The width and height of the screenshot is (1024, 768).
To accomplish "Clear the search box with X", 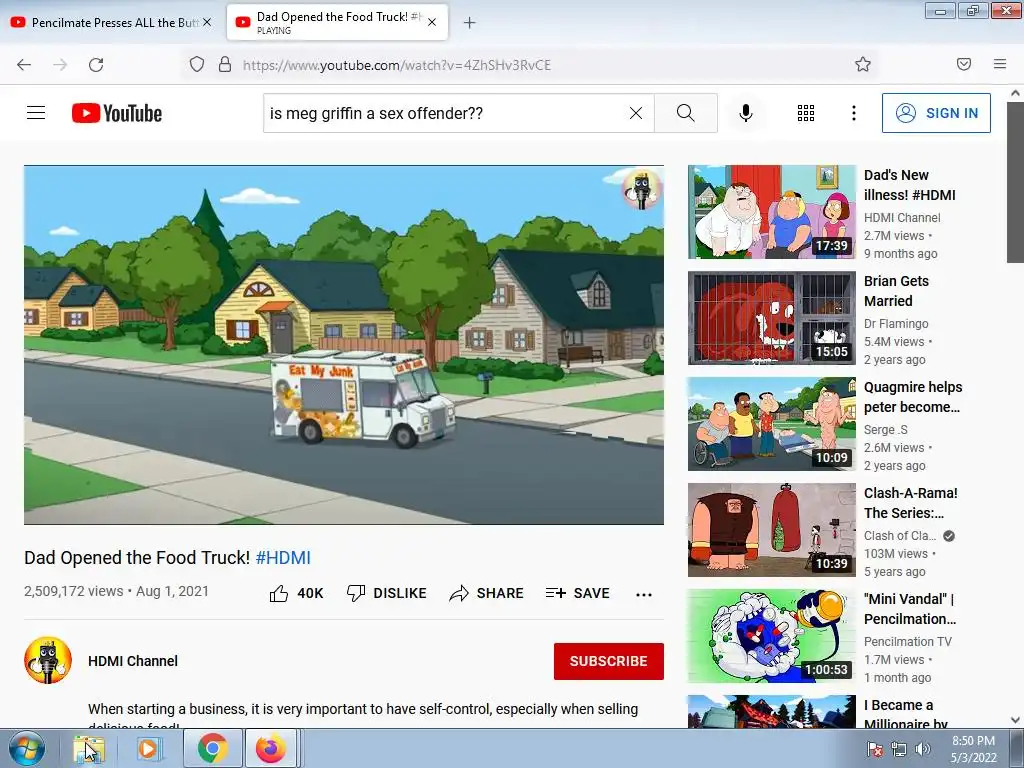I will pyautogui.click(x=635, y=113).
